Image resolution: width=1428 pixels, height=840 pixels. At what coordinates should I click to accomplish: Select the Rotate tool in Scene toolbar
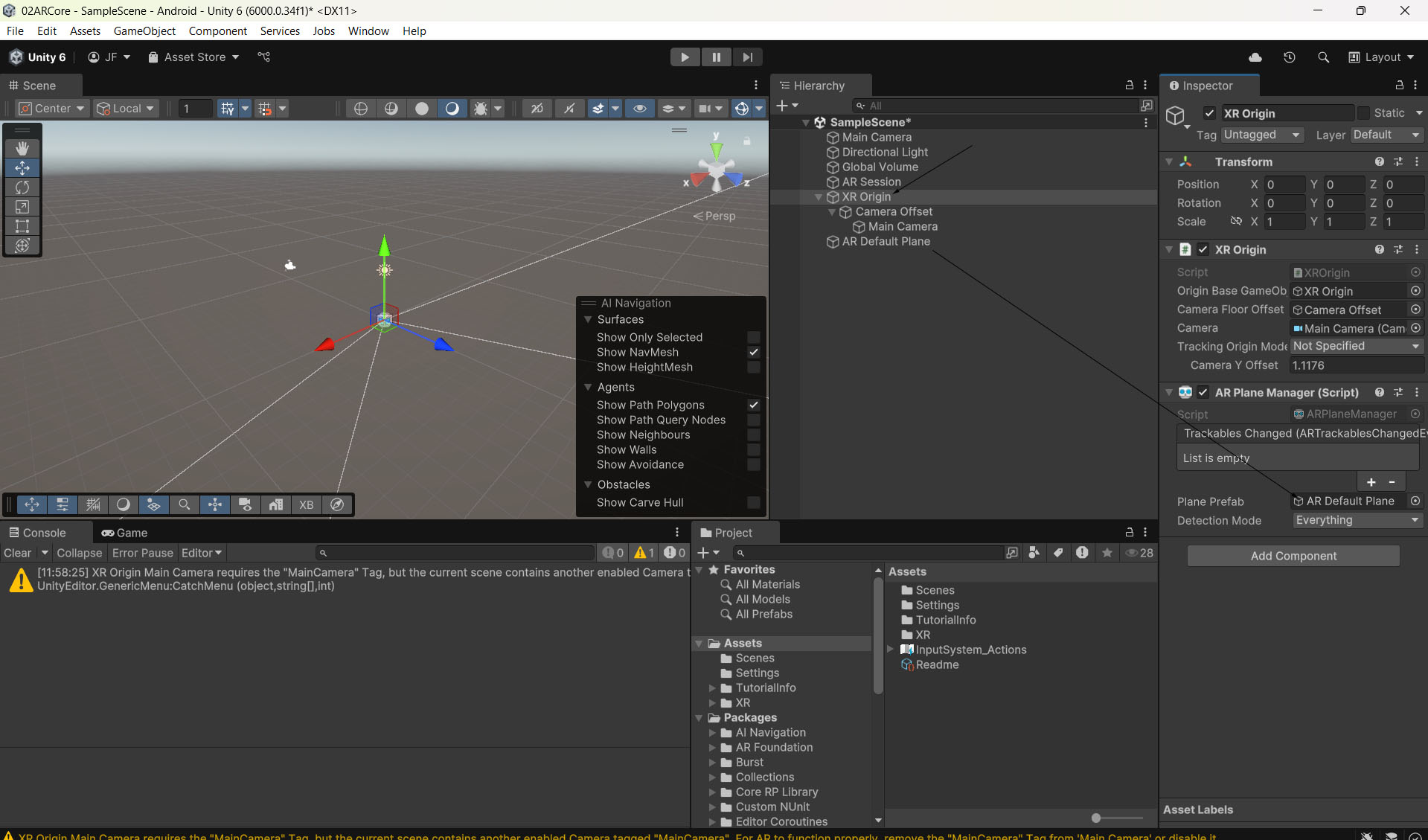[22, 187]
